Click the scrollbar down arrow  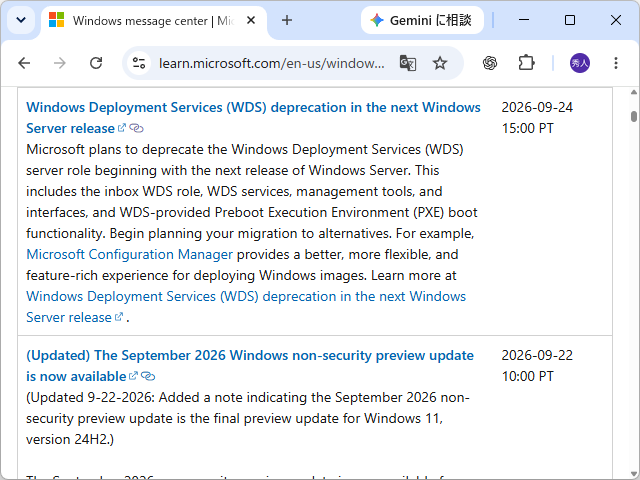633,473
